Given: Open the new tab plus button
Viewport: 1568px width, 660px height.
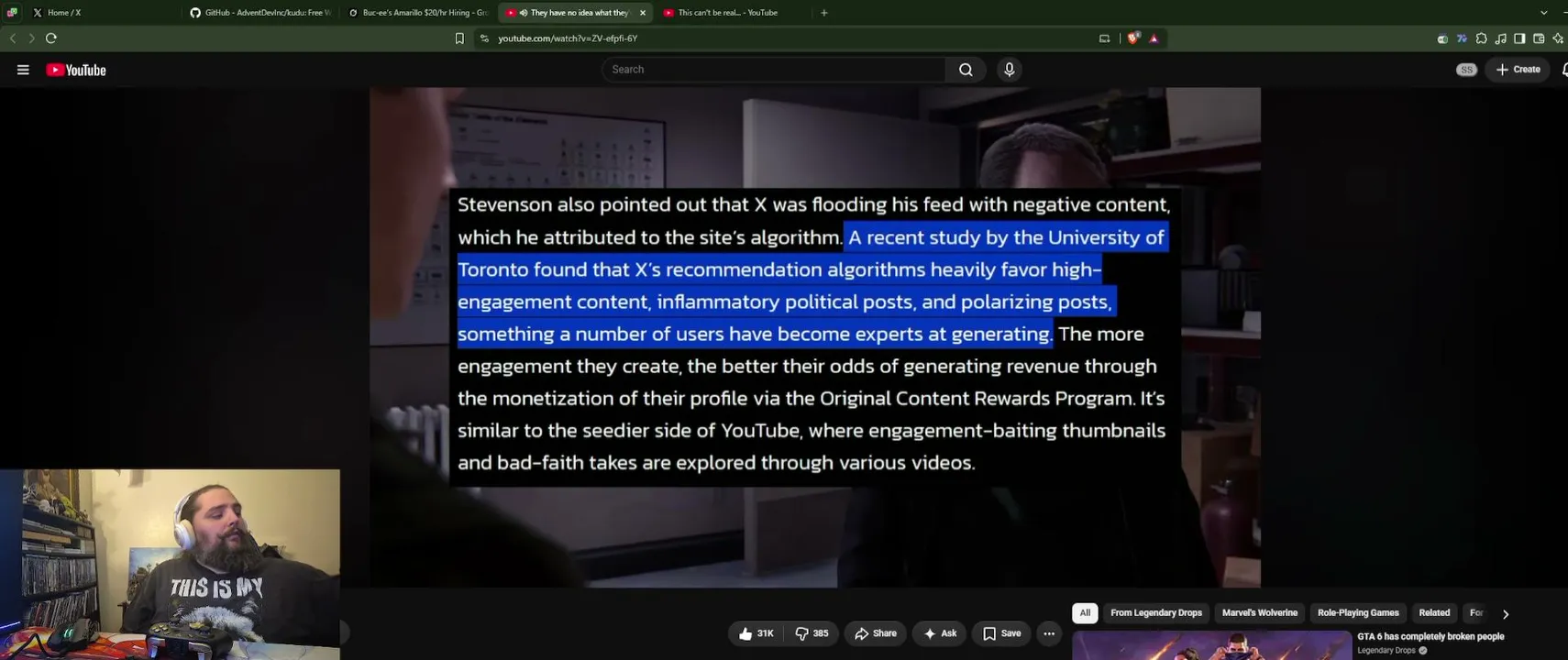Looking at the screenshot, I should [824, 13].
